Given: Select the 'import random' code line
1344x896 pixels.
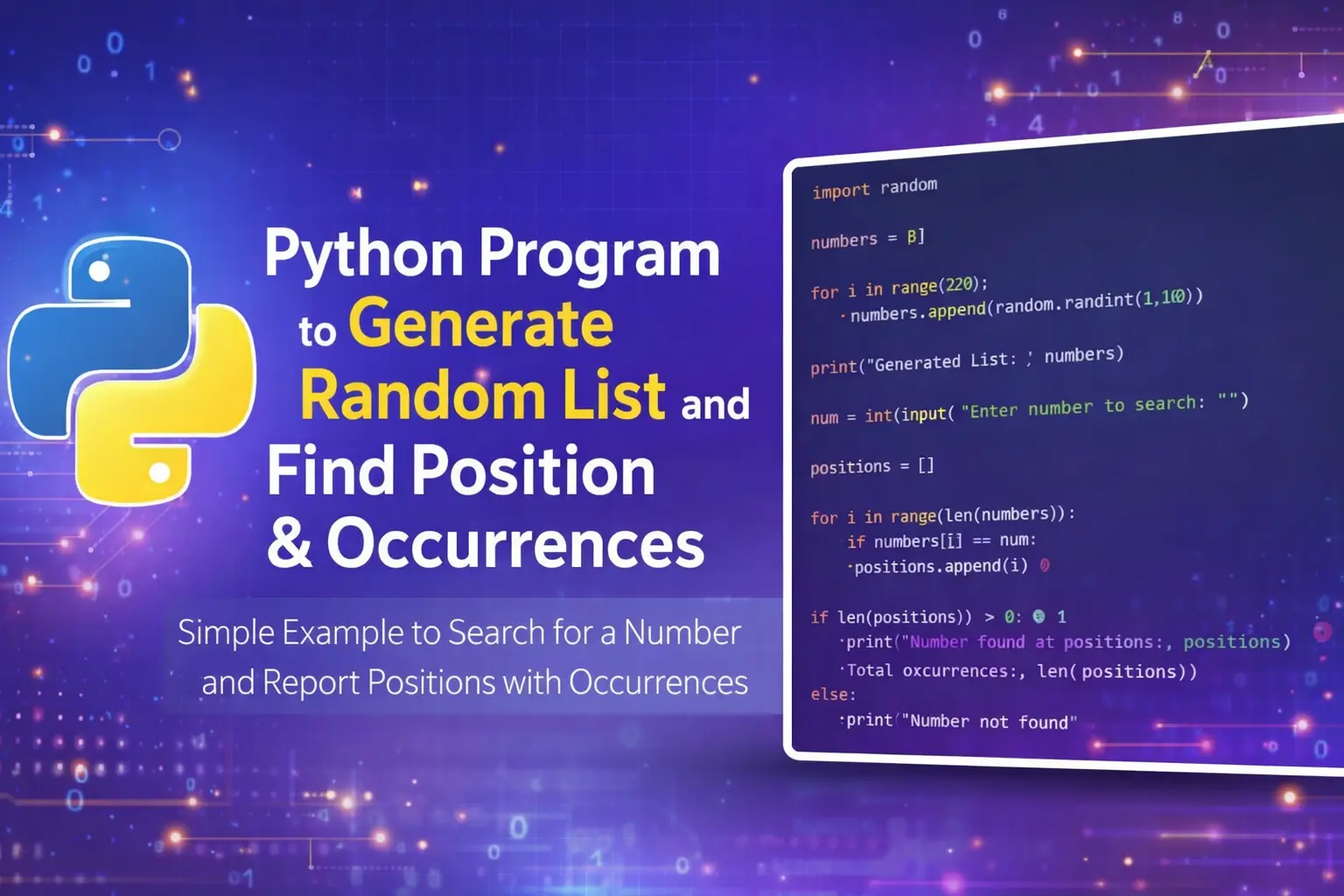Looking at the screenshot, I should point(874,187).
